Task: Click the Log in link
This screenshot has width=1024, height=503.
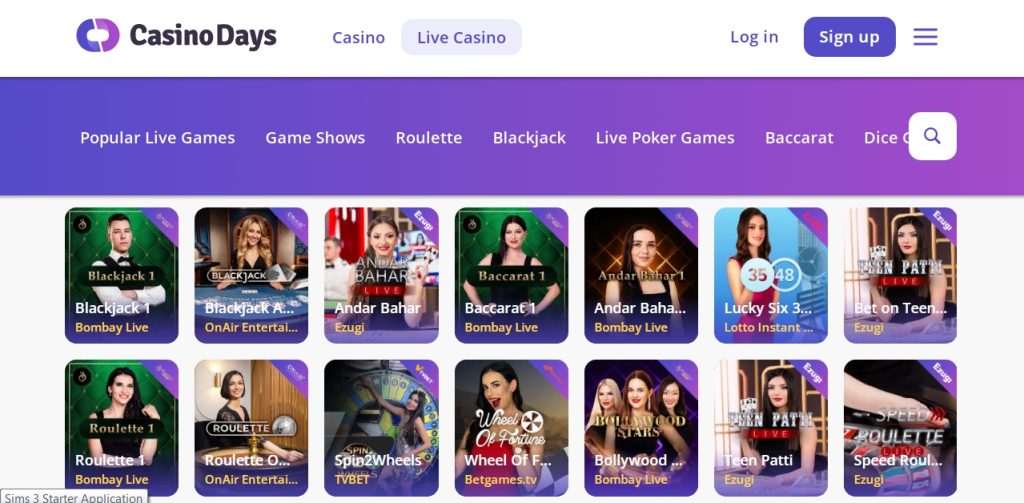Action: 754,37
